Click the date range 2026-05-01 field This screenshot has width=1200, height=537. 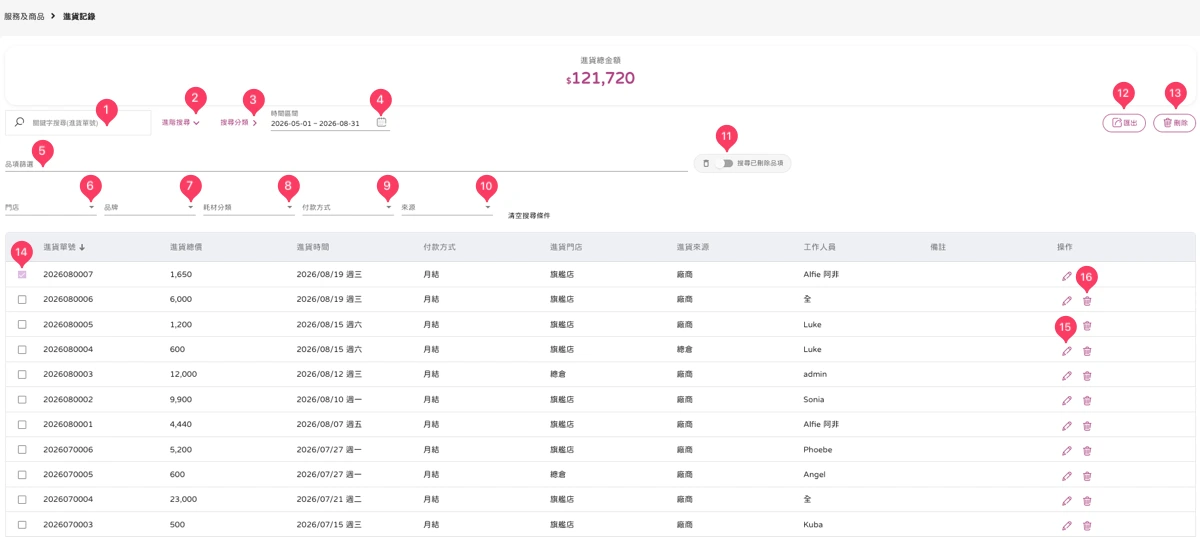314,123
